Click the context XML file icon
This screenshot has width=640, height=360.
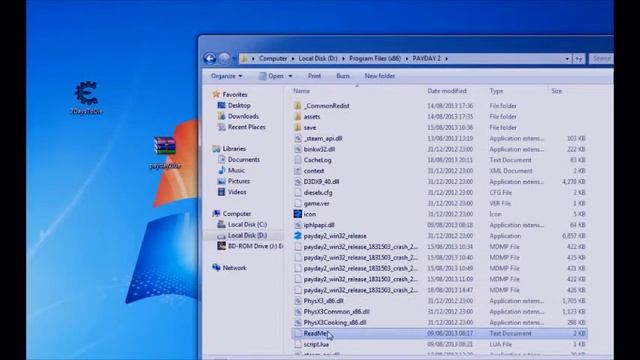click(298, 171)
